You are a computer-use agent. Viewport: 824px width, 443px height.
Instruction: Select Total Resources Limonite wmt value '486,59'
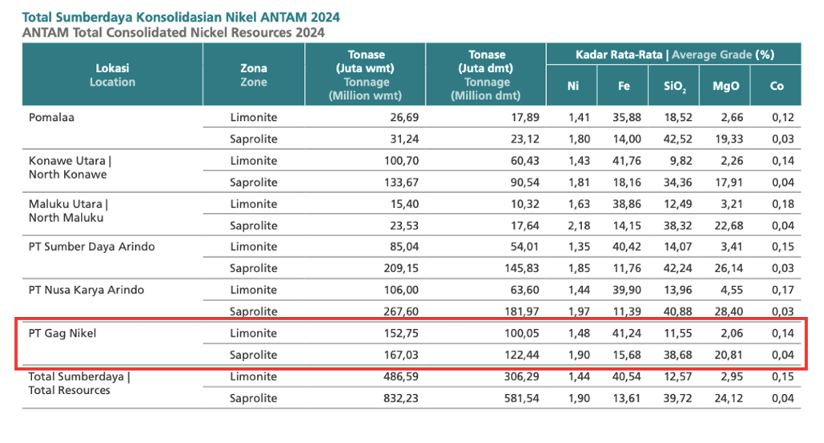pos(401,376)
